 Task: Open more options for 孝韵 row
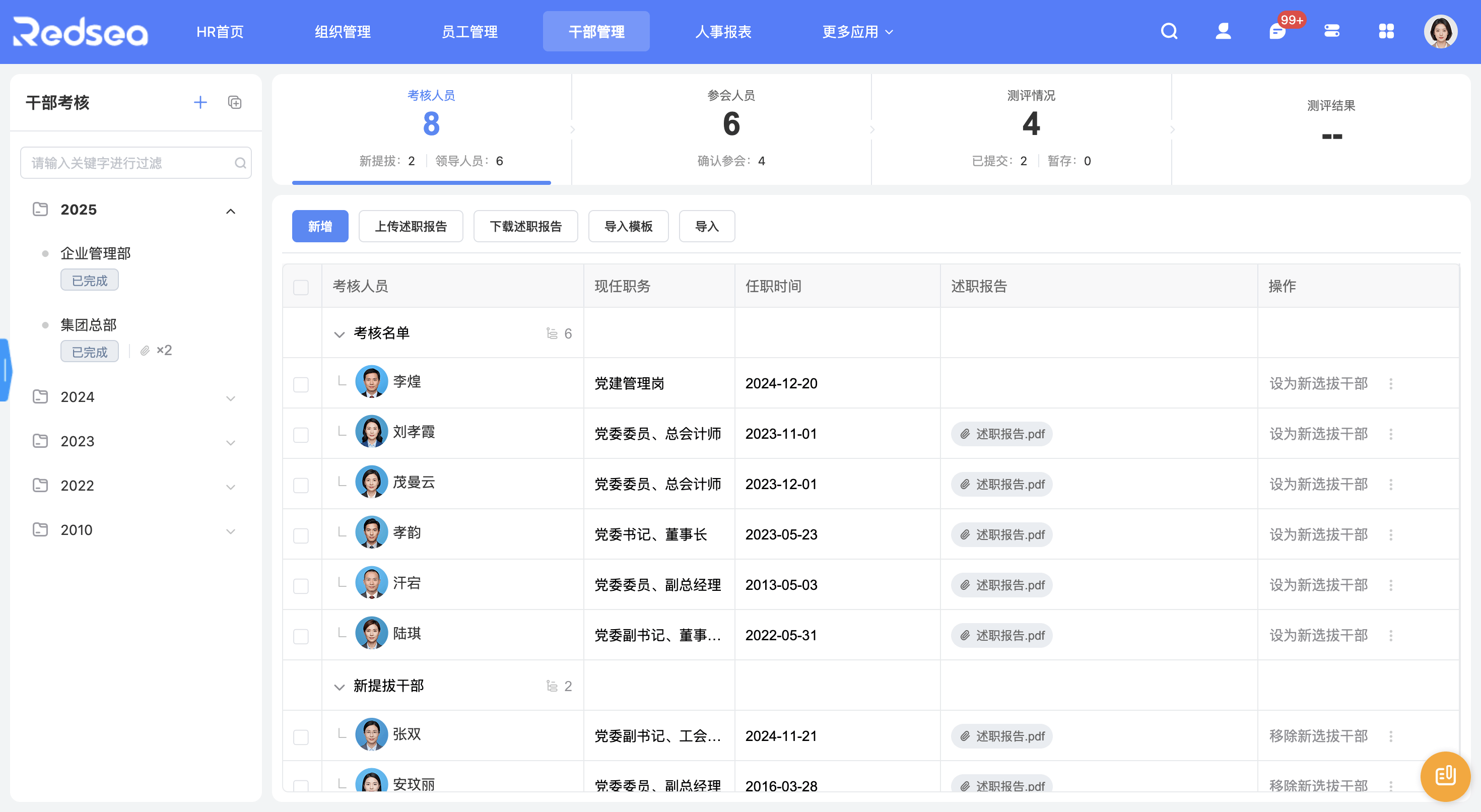tap(1391, 535)
